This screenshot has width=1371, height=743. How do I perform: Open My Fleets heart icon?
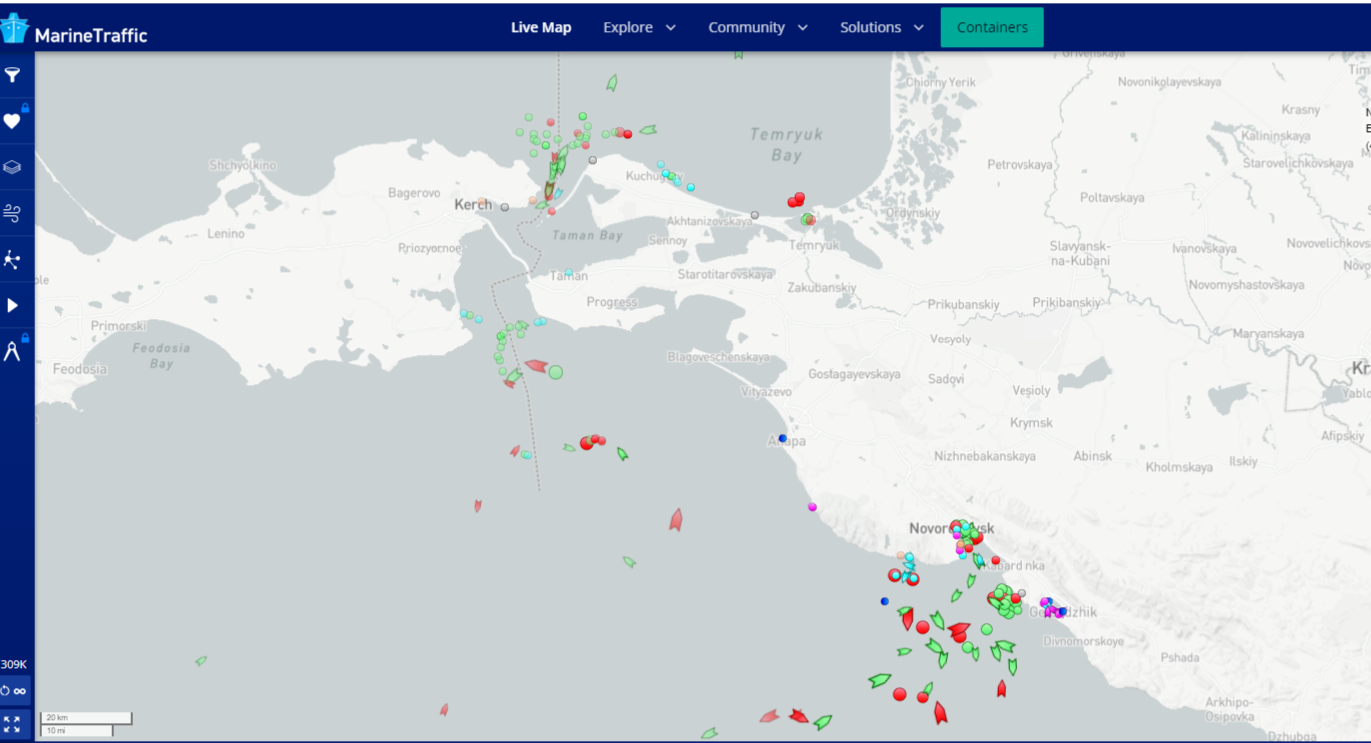(x=12, y=121)
